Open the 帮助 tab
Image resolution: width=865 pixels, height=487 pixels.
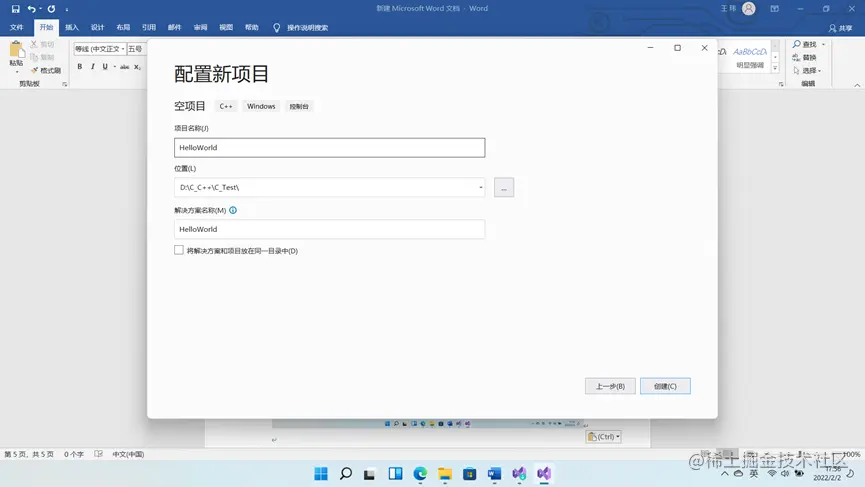(x=252, y=27)
